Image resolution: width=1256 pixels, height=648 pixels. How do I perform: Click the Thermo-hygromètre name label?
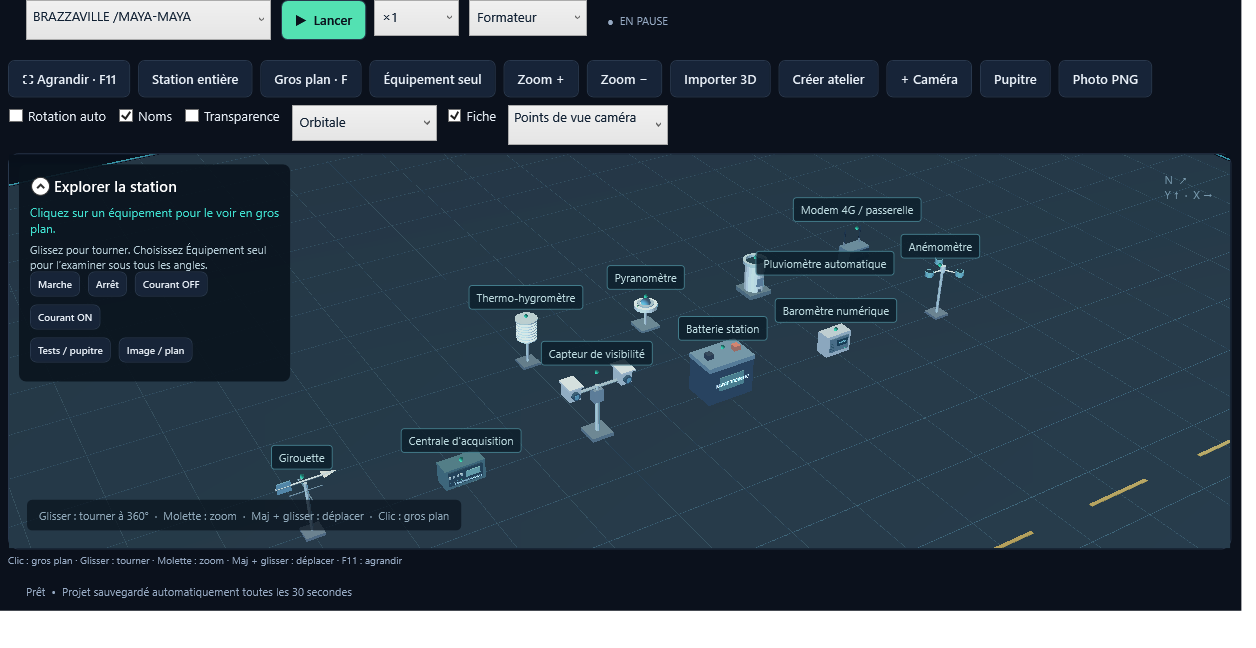[526, 298]
